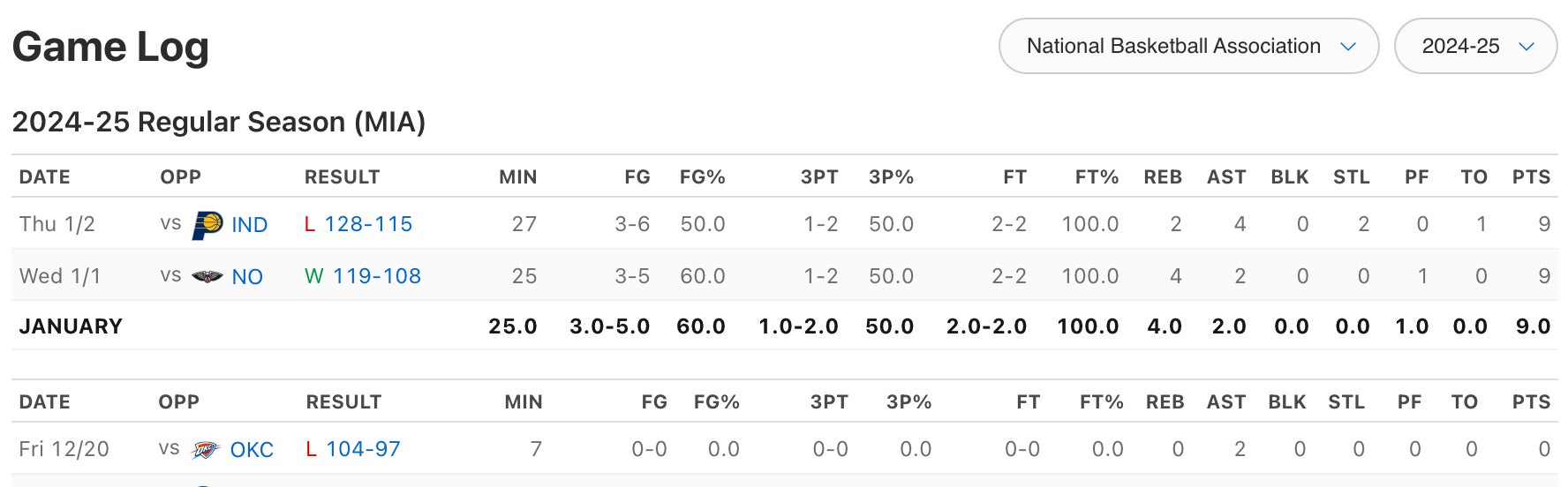
Task: Click the PTS column header in top table
Action: [1531, 177]
